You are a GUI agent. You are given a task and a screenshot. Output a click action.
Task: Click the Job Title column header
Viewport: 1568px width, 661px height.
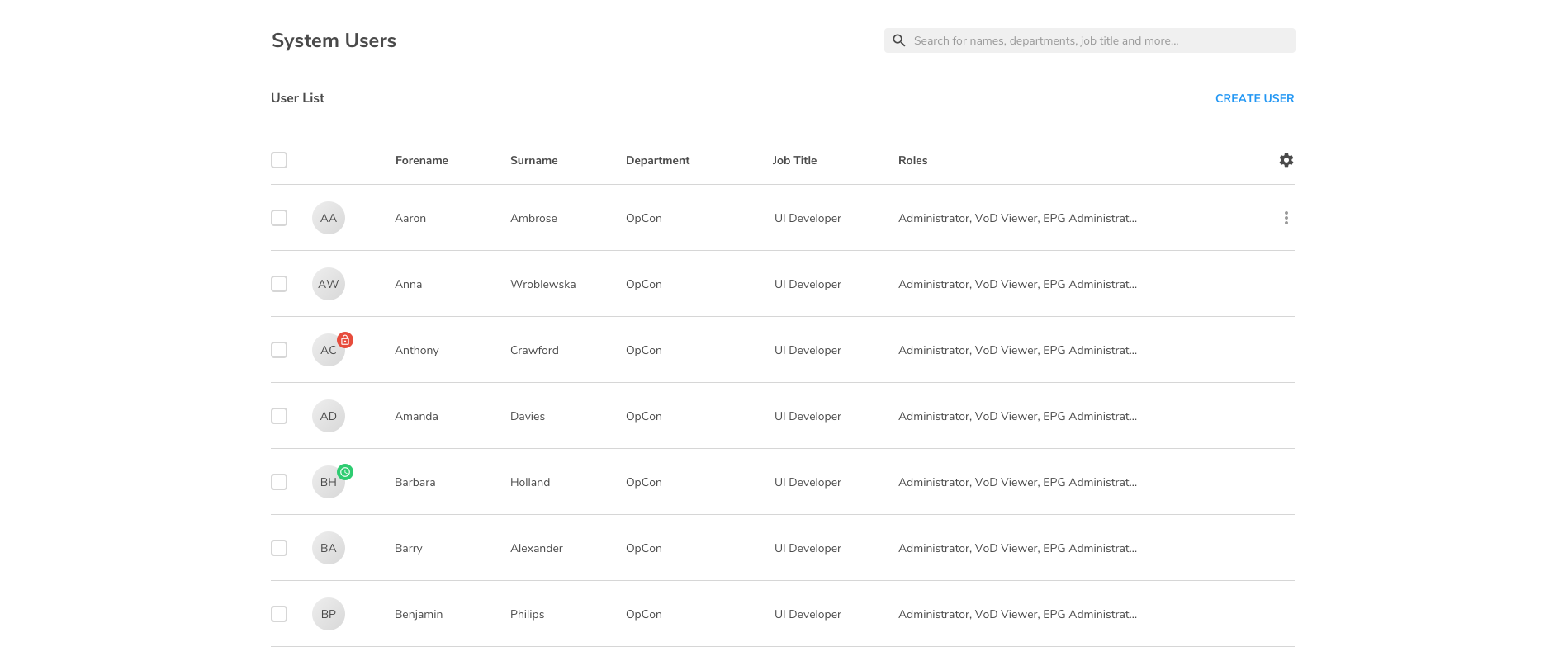(794, 160)
